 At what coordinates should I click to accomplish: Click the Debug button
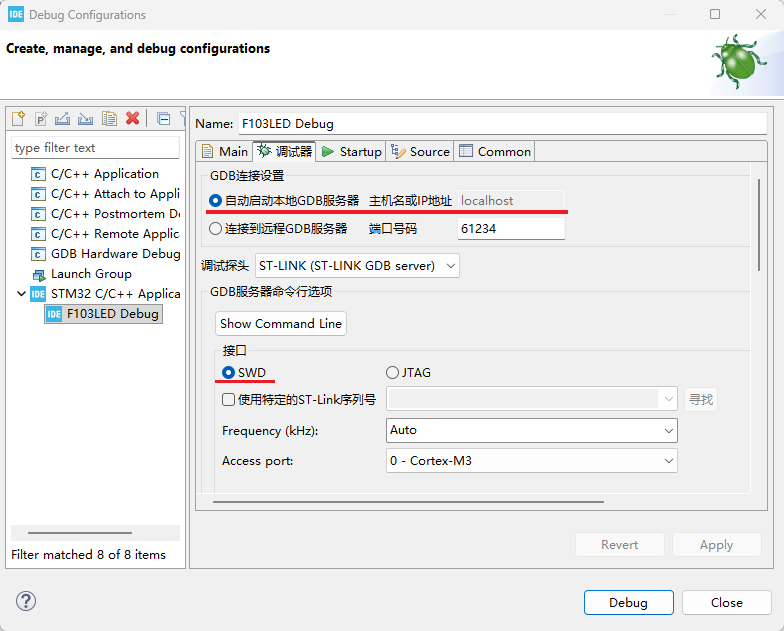[x=628, y=603]
